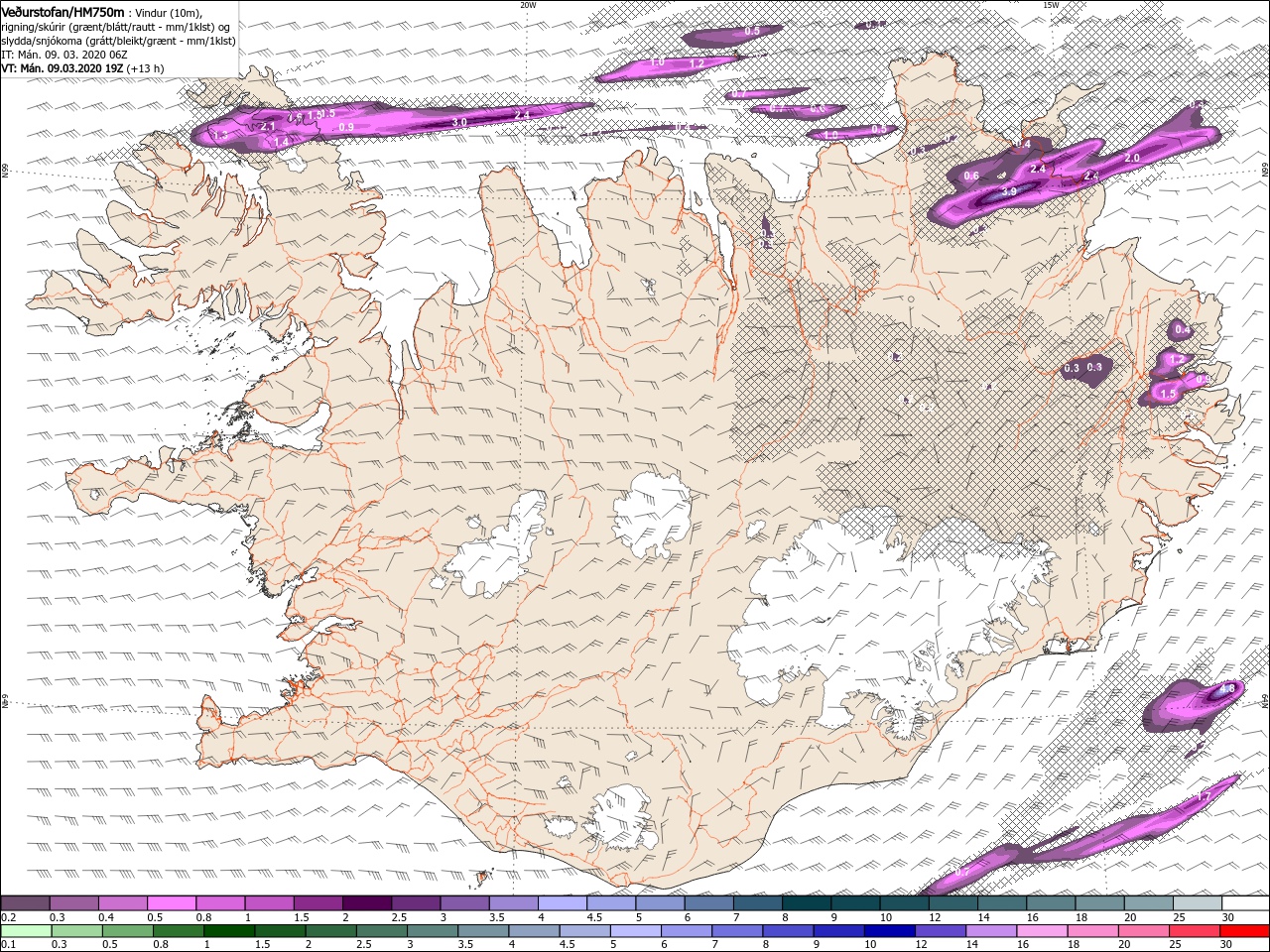1270x952 pixels.
Task: Pick the dark navy blue swatch in the bottom legend row
Action: pos(888,931)
